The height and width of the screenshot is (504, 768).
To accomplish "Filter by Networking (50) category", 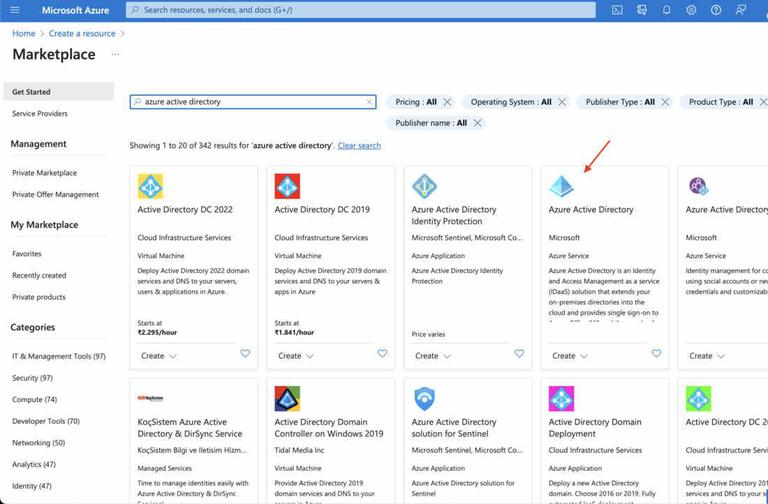I will point(38,442).
